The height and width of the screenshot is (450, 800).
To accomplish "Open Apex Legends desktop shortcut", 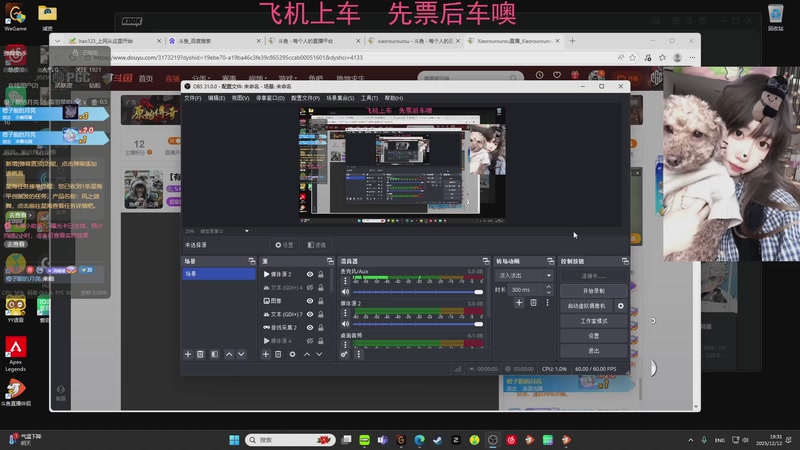I will [16, 354].
